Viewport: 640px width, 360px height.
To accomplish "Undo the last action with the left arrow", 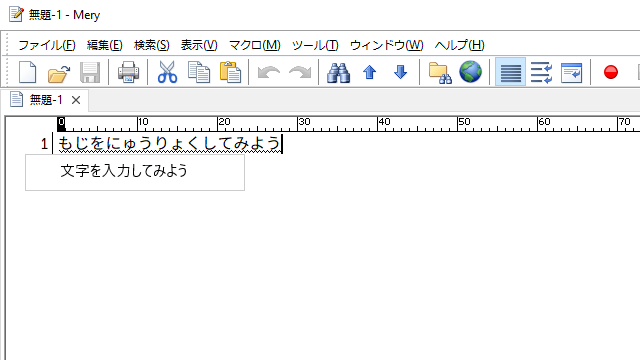I will 269,73.
